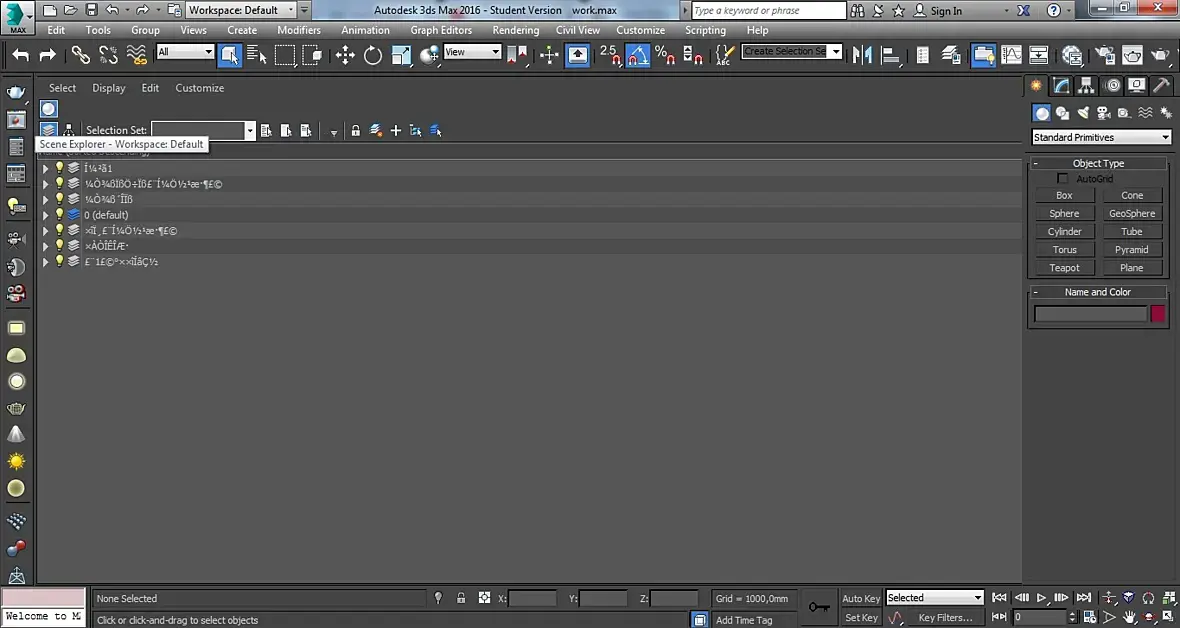Toggle visibility bulb of 0 (default) layer

[59, 215]
